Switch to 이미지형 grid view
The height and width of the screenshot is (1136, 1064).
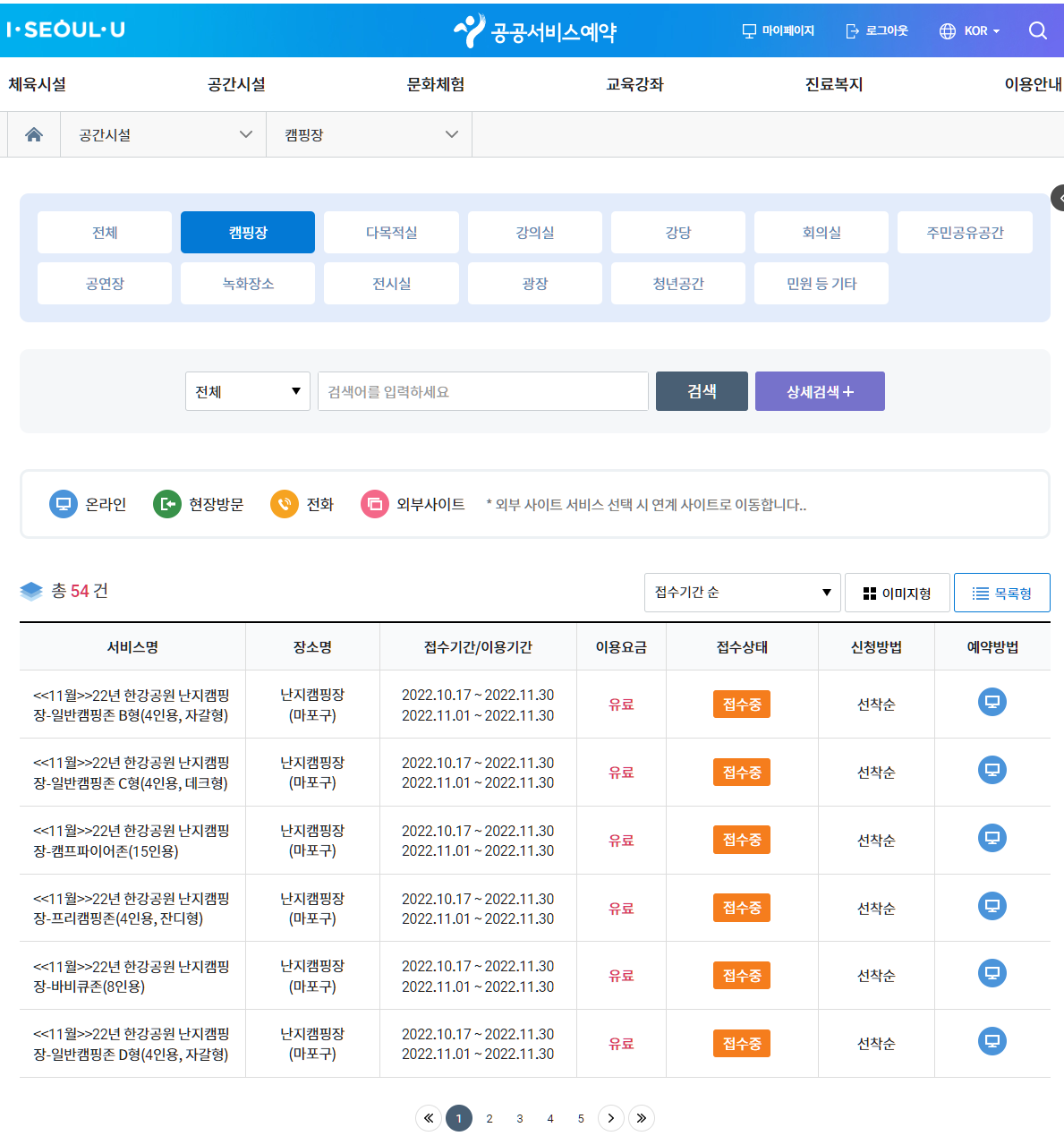pyautogui.click(x=898, y=593)
